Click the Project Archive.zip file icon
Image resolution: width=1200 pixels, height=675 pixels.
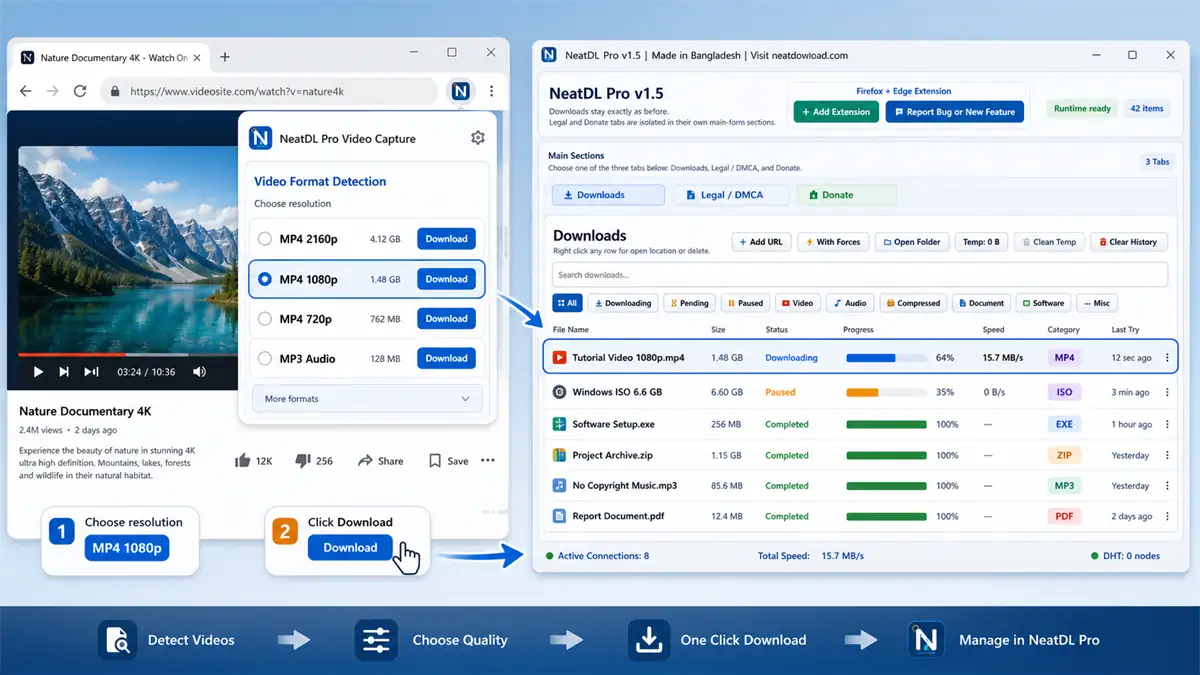point(560,455)
